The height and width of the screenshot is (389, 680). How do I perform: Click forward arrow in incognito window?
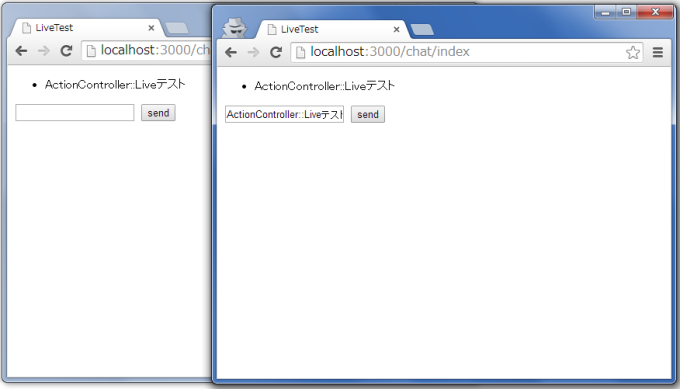pyautogui.click(x=253, y=52)
